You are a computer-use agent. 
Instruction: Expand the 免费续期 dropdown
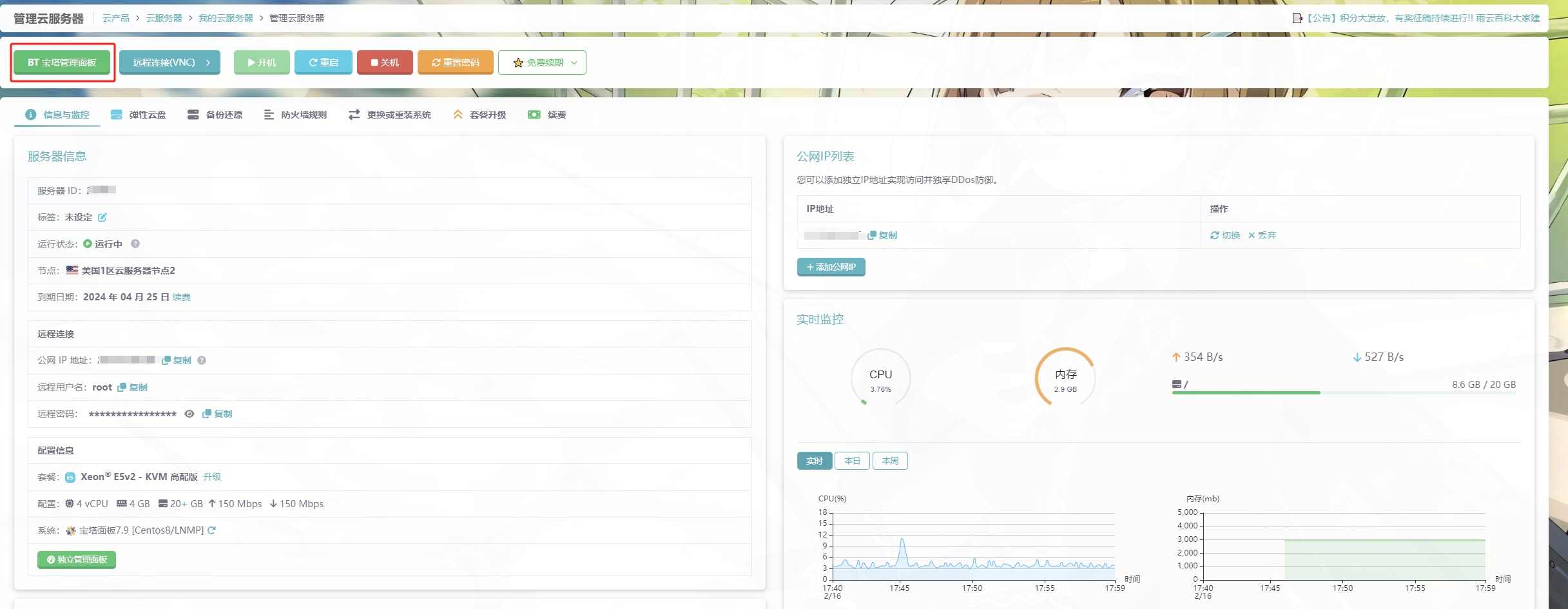pos(542,63)
